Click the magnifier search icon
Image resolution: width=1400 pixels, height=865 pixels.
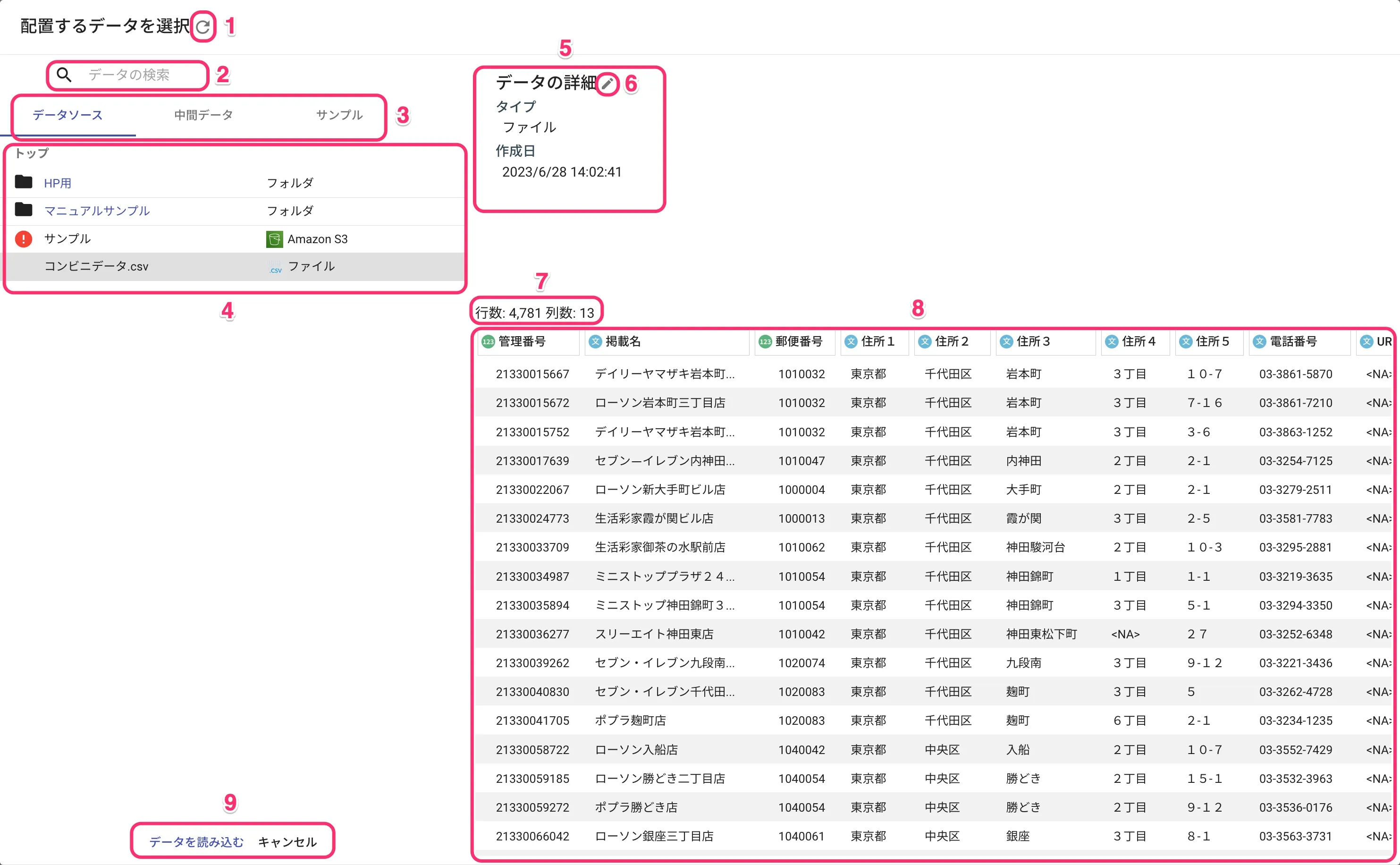(64, 75)
